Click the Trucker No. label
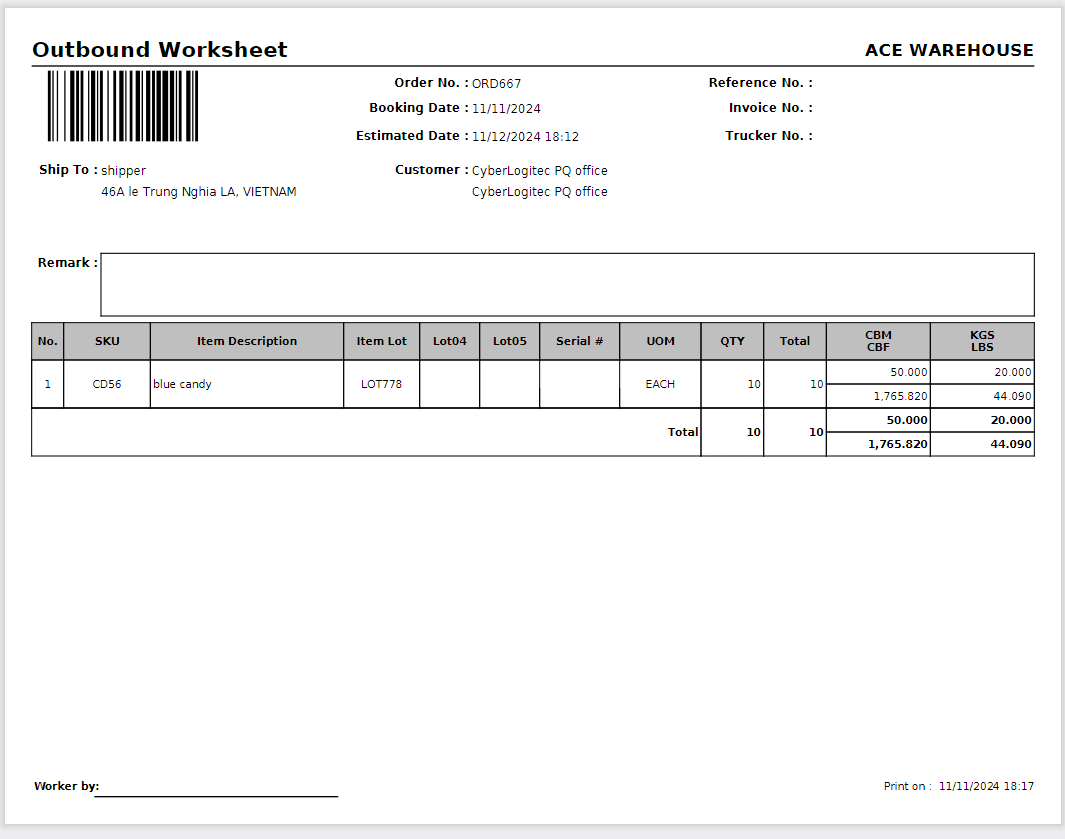Viewport: 1065px width, 839px height. pos(769,136)
